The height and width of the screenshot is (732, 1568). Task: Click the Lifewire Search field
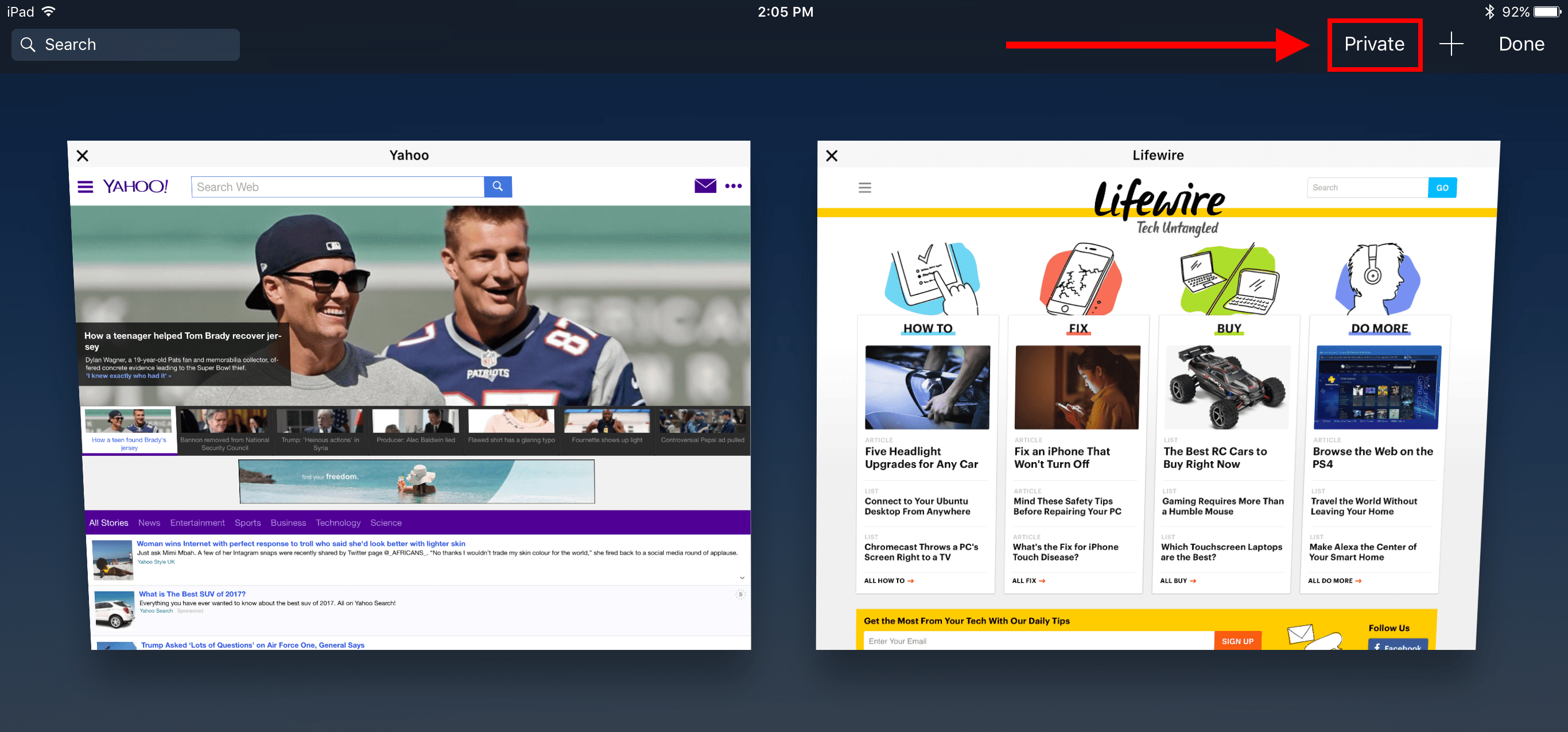tap(1367, 188)
